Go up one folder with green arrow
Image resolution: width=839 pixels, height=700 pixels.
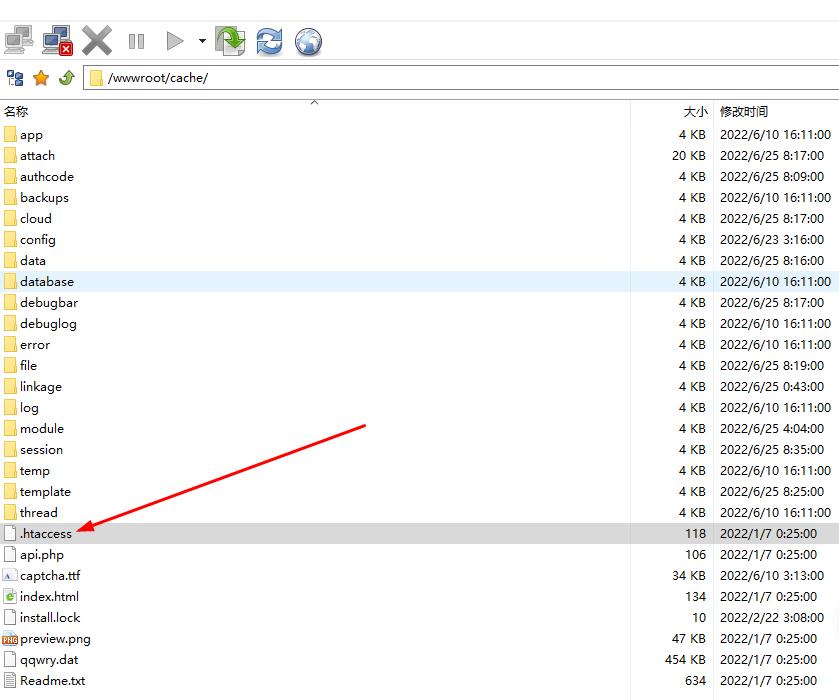(x=67, y=78)
